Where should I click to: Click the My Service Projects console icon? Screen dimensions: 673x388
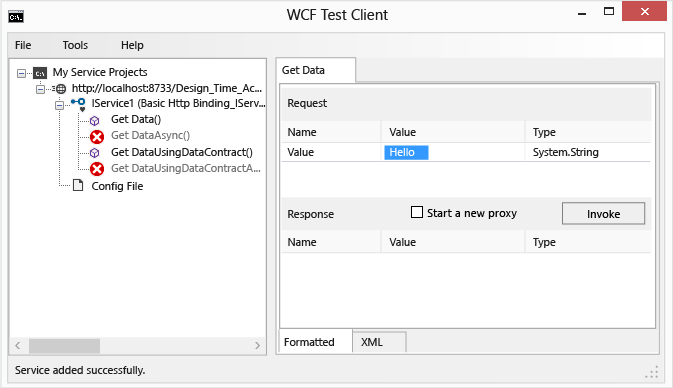coord(40,73)
